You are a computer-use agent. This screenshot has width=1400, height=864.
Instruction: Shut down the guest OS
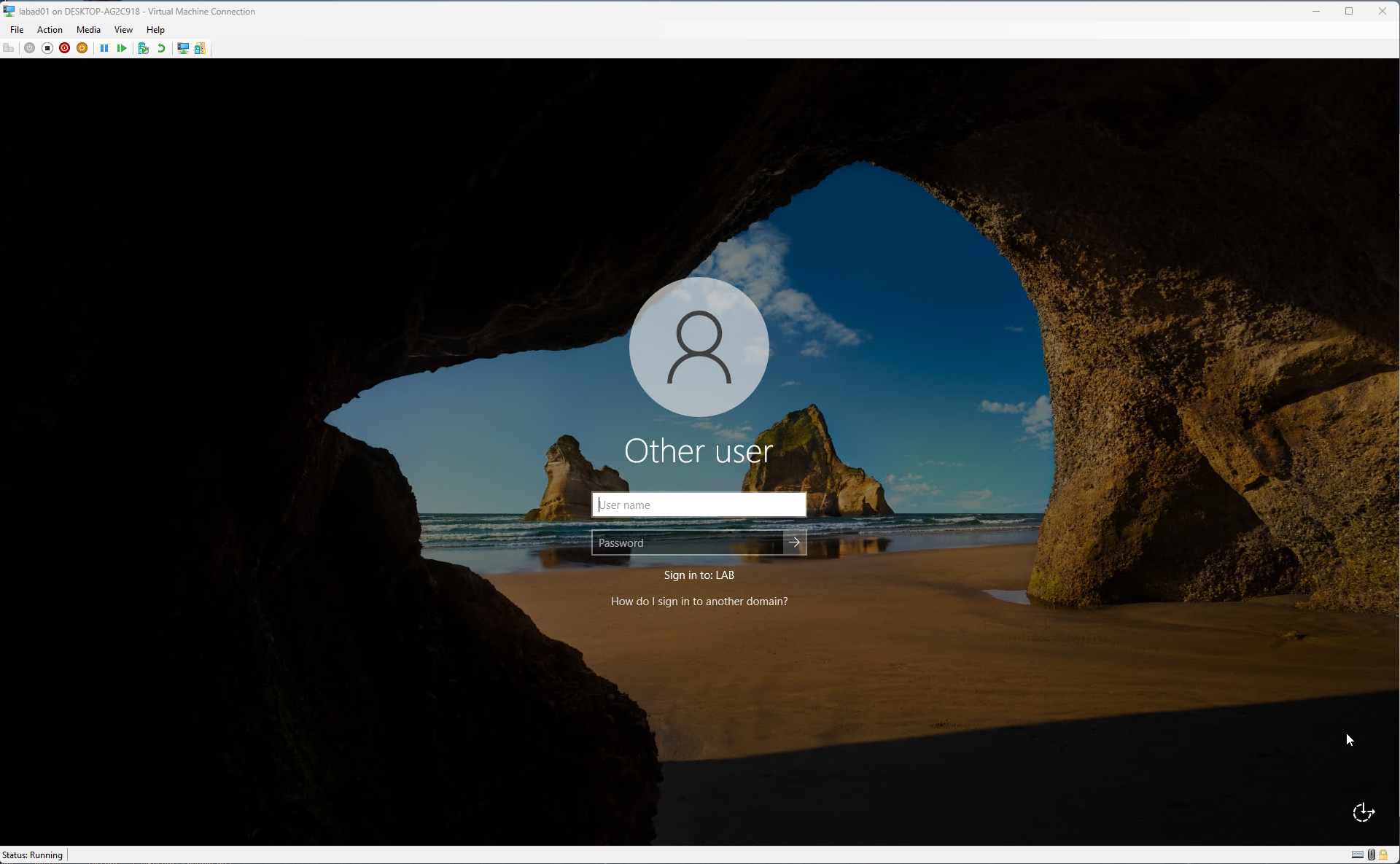tap(64, 48)
